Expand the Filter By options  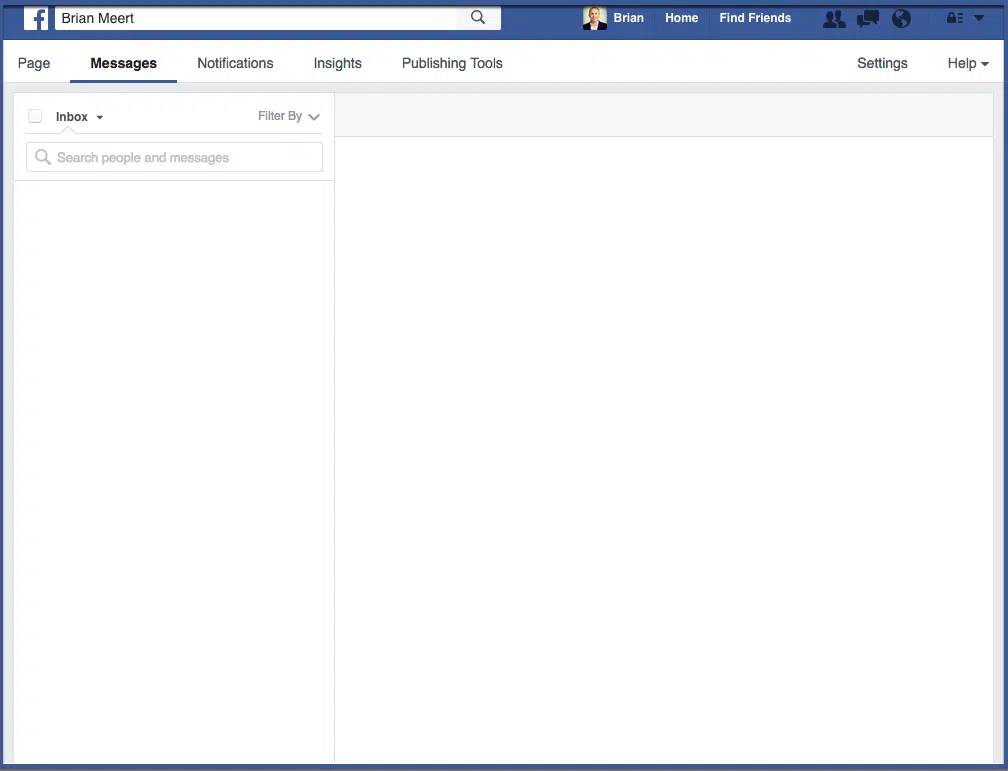tap(289, 116)
